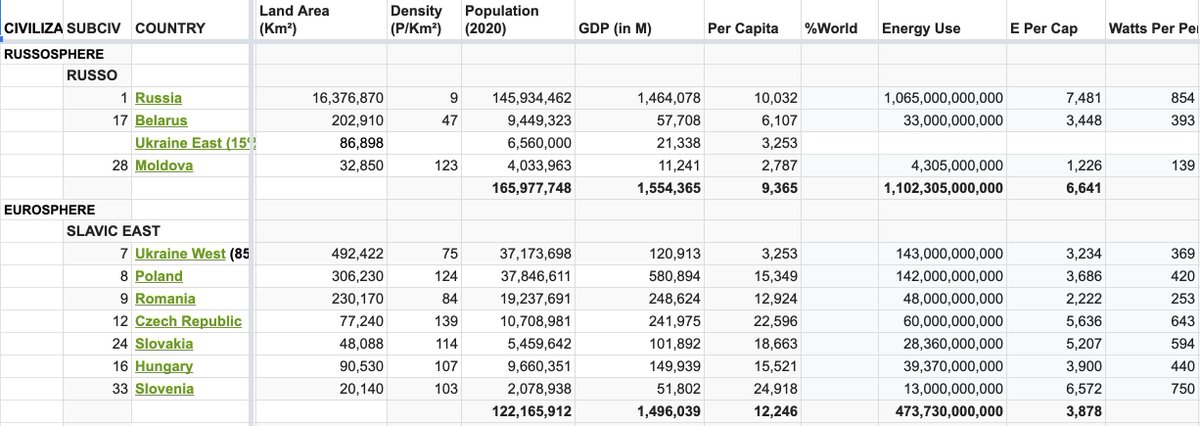
Task: Open the Slovakia country link
Action: pos(164,343)
